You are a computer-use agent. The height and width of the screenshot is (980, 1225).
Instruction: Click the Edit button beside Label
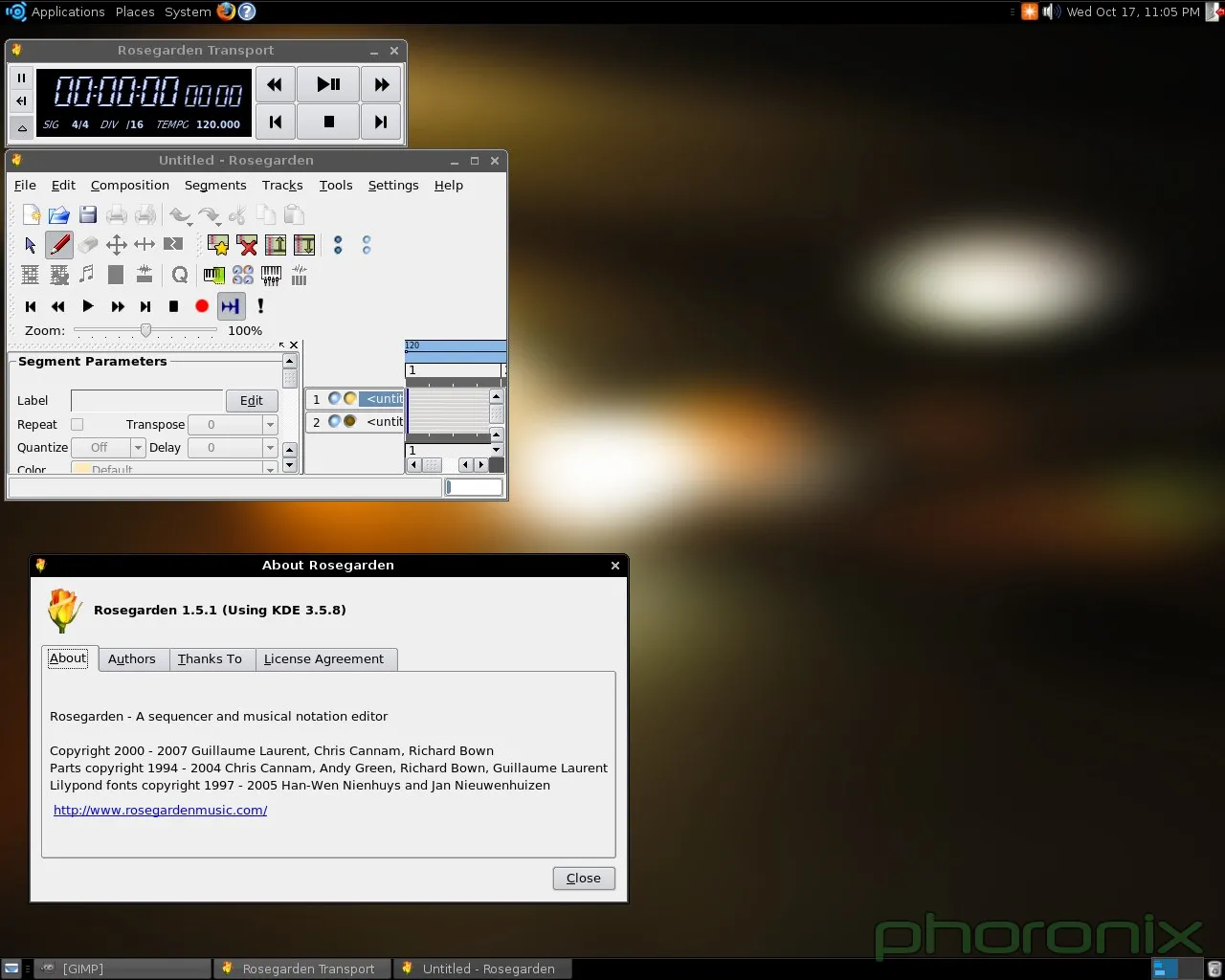click(252, 401)
